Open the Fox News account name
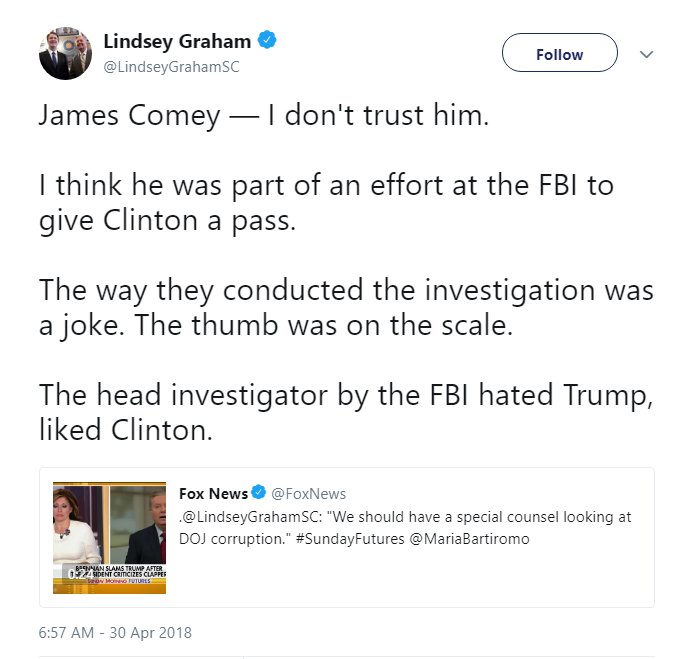The height and width of the screenshot is (659, 697). point(212,493)
